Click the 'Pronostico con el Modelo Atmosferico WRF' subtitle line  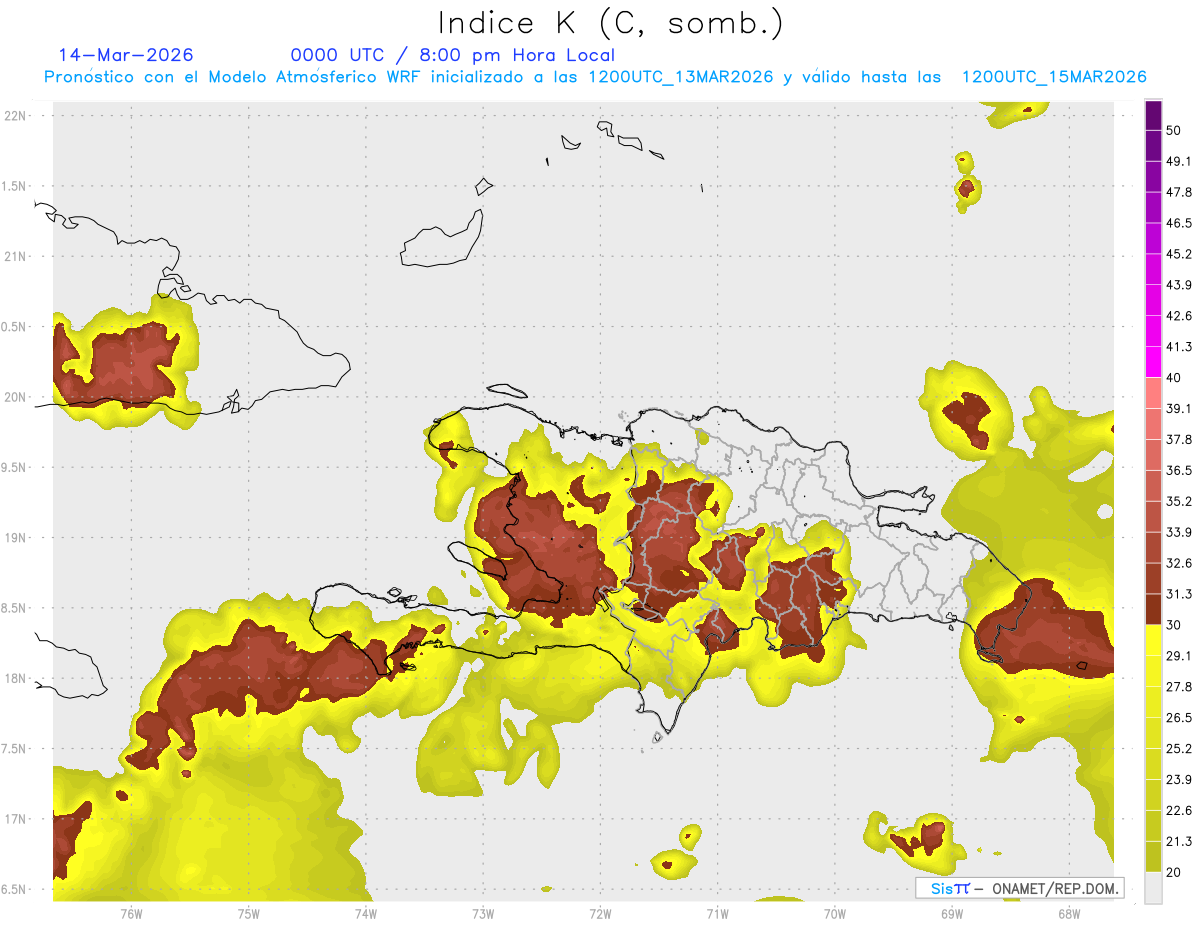[x=595, y=77]
